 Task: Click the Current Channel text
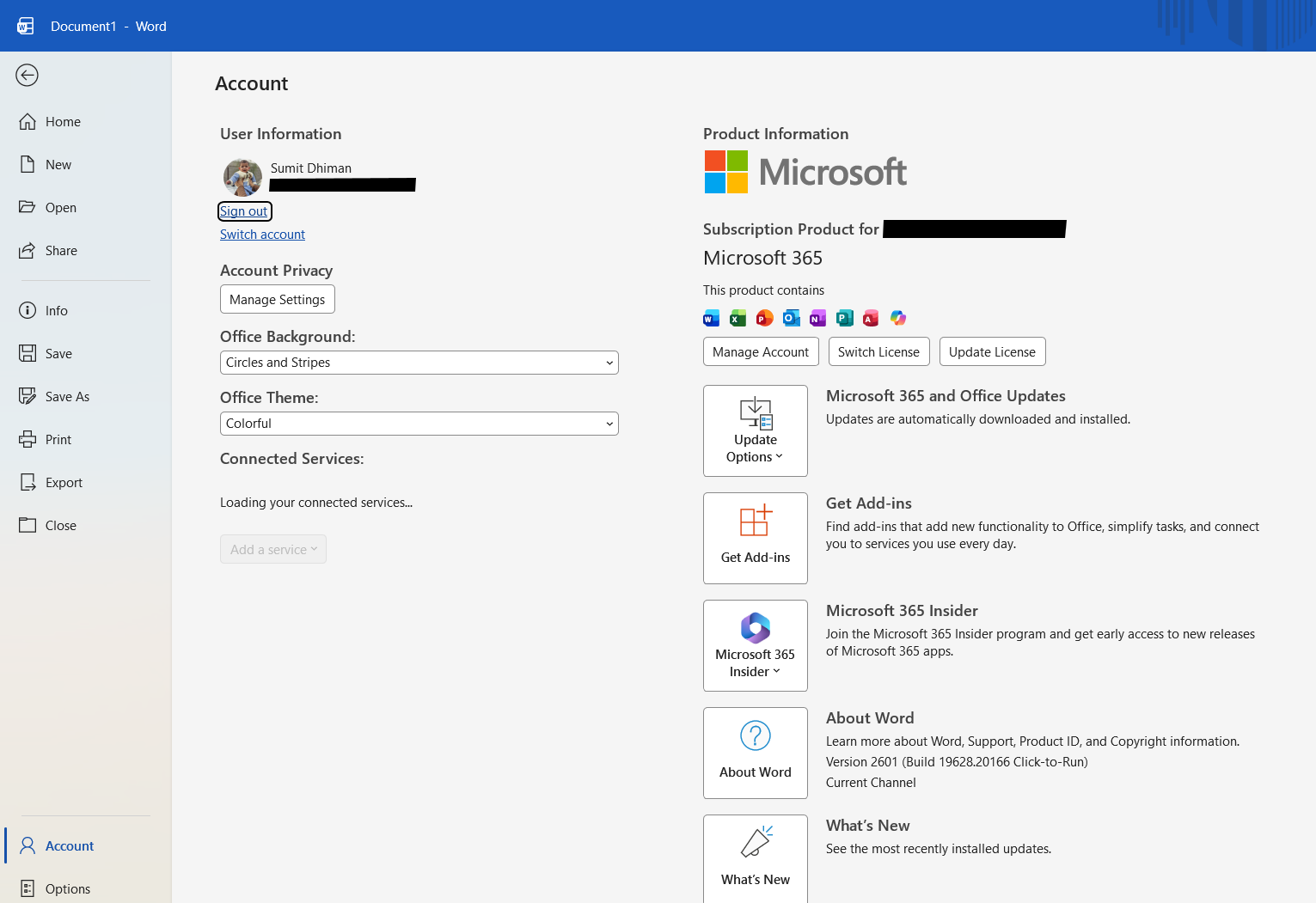pos(871,783)
